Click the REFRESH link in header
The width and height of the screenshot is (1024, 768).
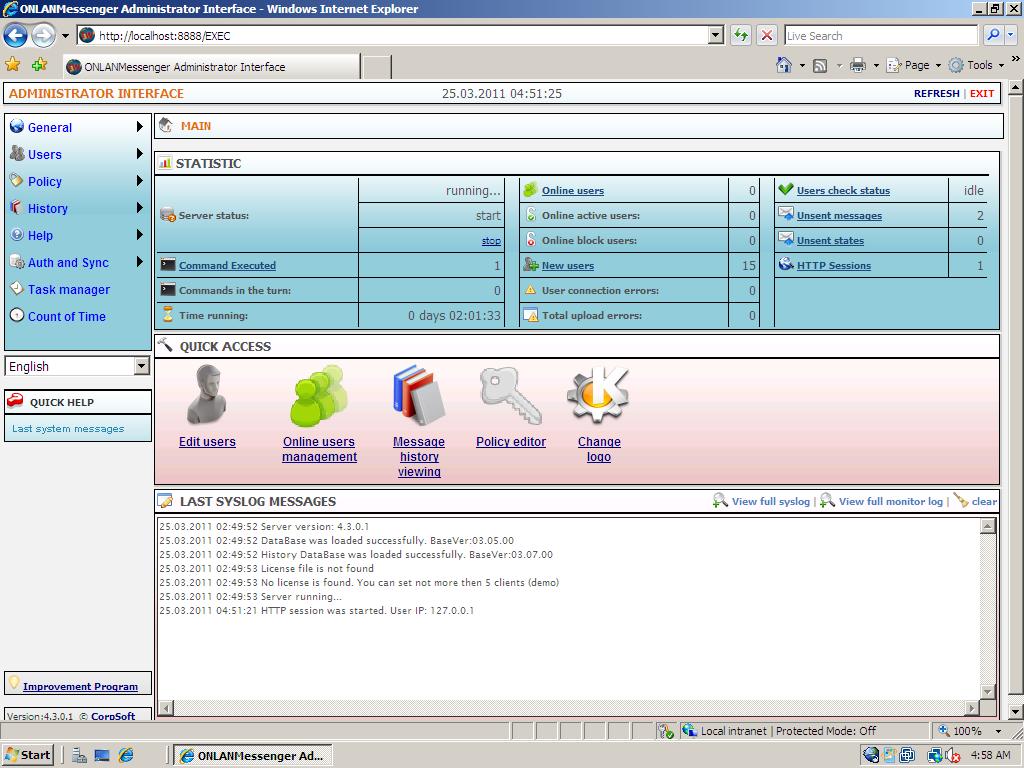coord(936,93)
